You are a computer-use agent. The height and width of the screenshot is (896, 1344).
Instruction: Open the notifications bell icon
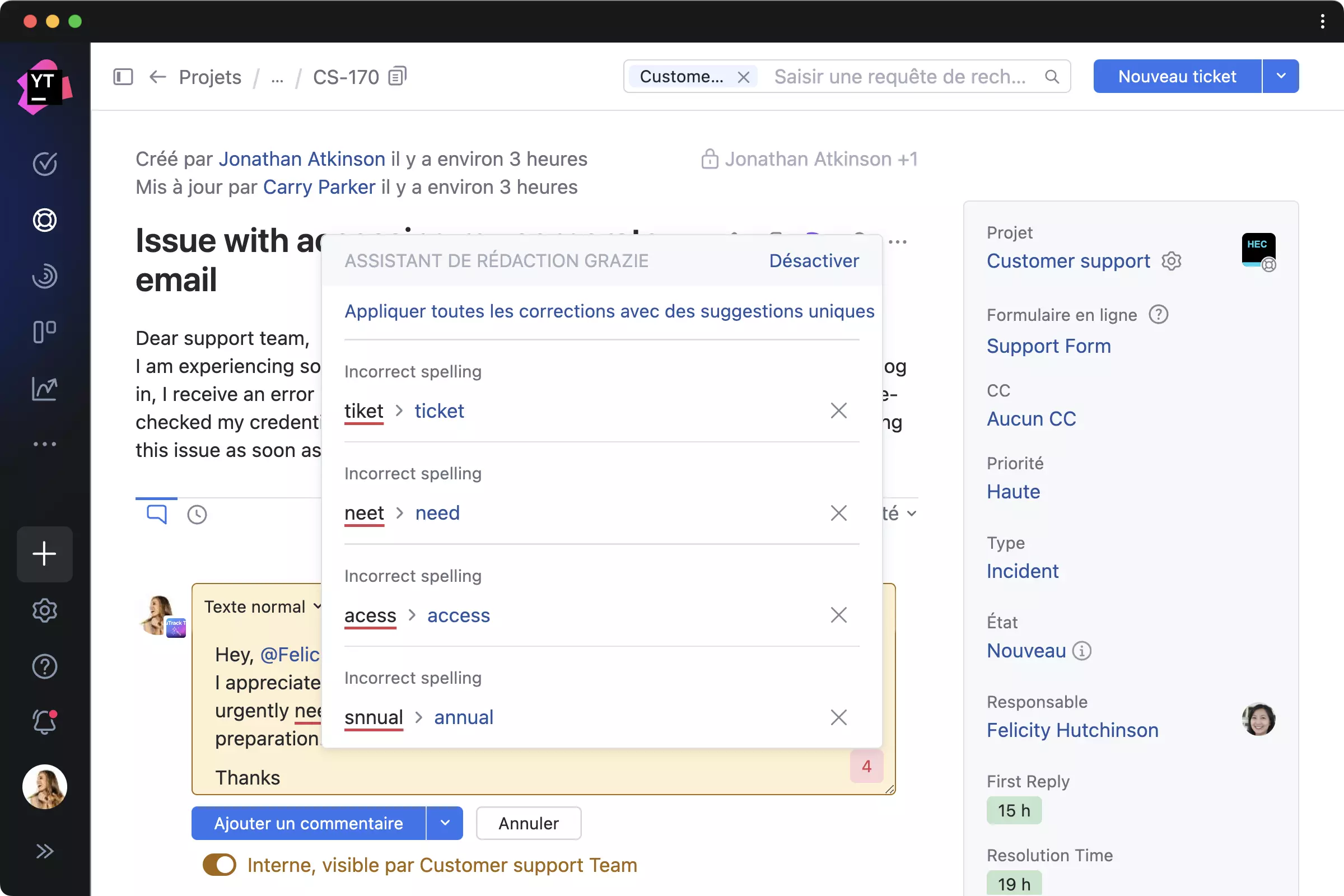45,722
